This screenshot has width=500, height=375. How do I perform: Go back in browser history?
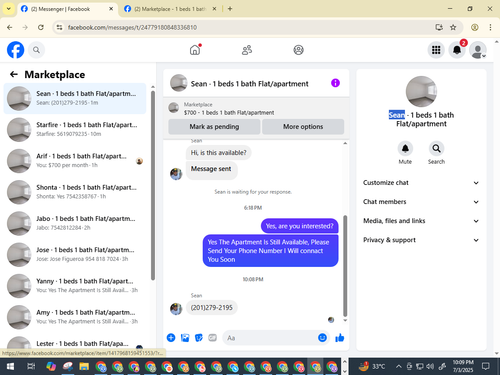tap(10, 27)
